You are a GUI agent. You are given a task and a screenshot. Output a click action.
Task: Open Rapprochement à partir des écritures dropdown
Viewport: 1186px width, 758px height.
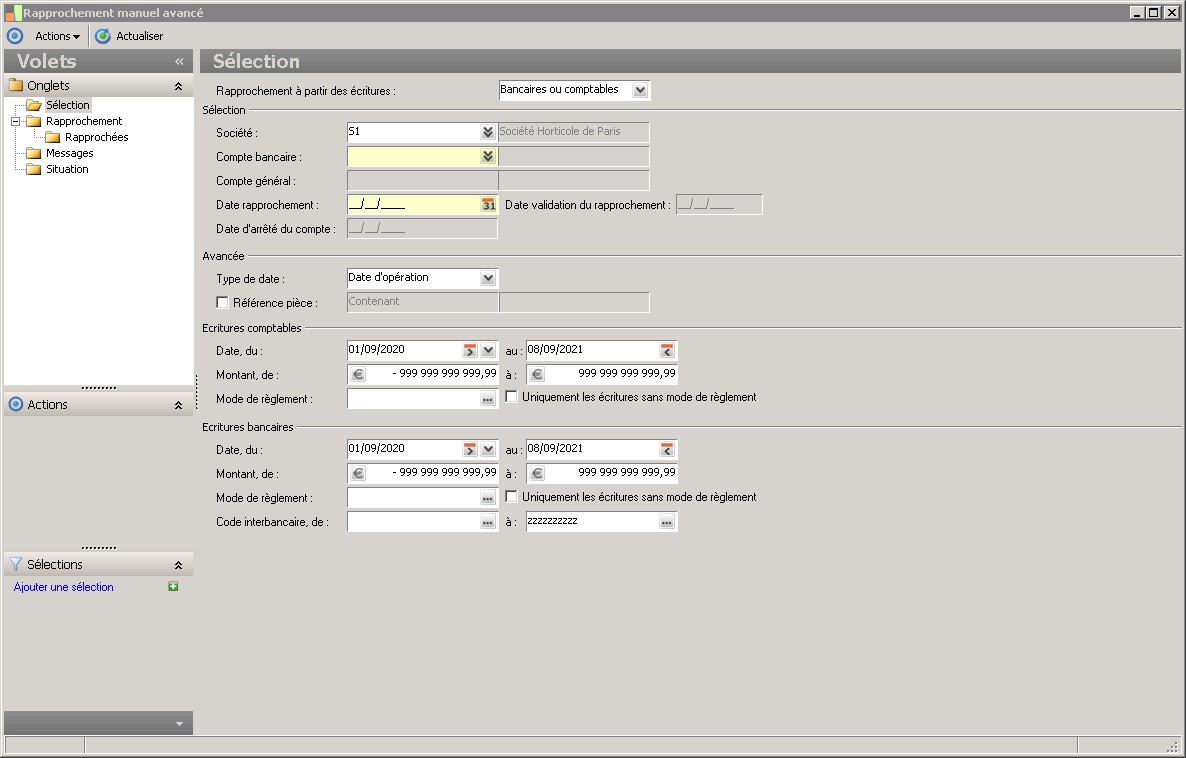[640, 90]
